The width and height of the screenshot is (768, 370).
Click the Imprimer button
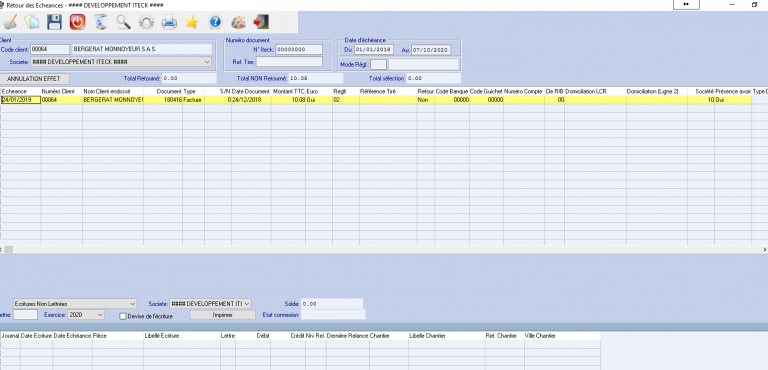point(222,315)
